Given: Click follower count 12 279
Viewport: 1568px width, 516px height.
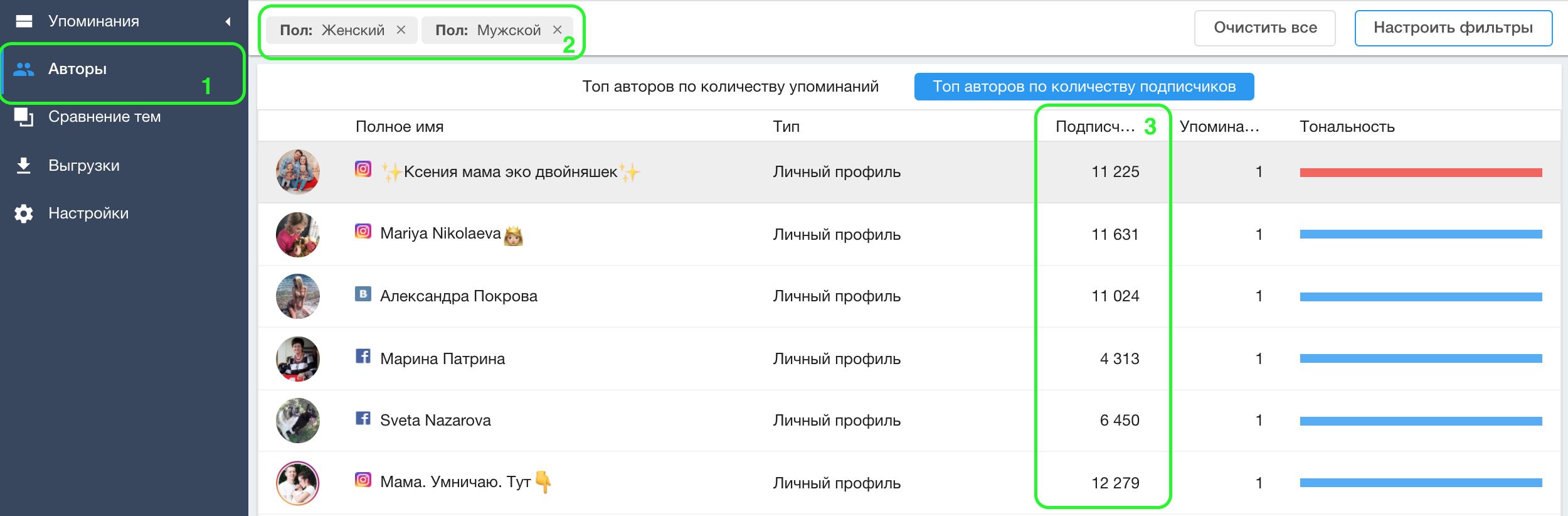Looking at the screenshot, I should pos(1115,483).
